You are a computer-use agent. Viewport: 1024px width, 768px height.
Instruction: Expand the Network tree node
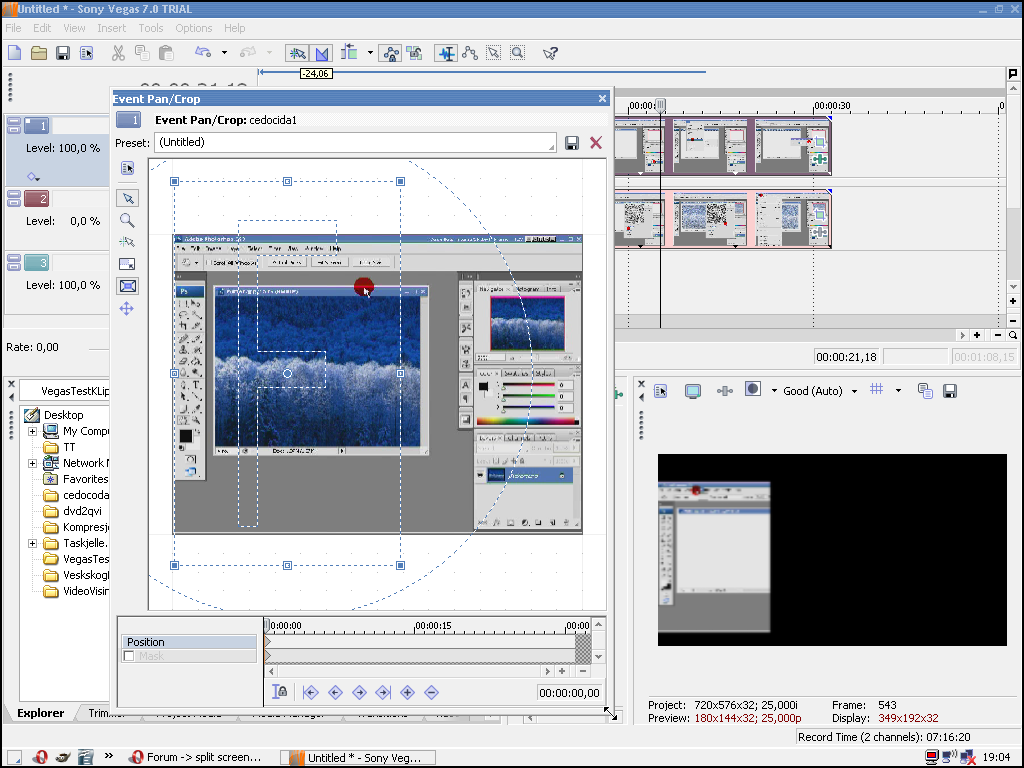click(x=32, y=464)
